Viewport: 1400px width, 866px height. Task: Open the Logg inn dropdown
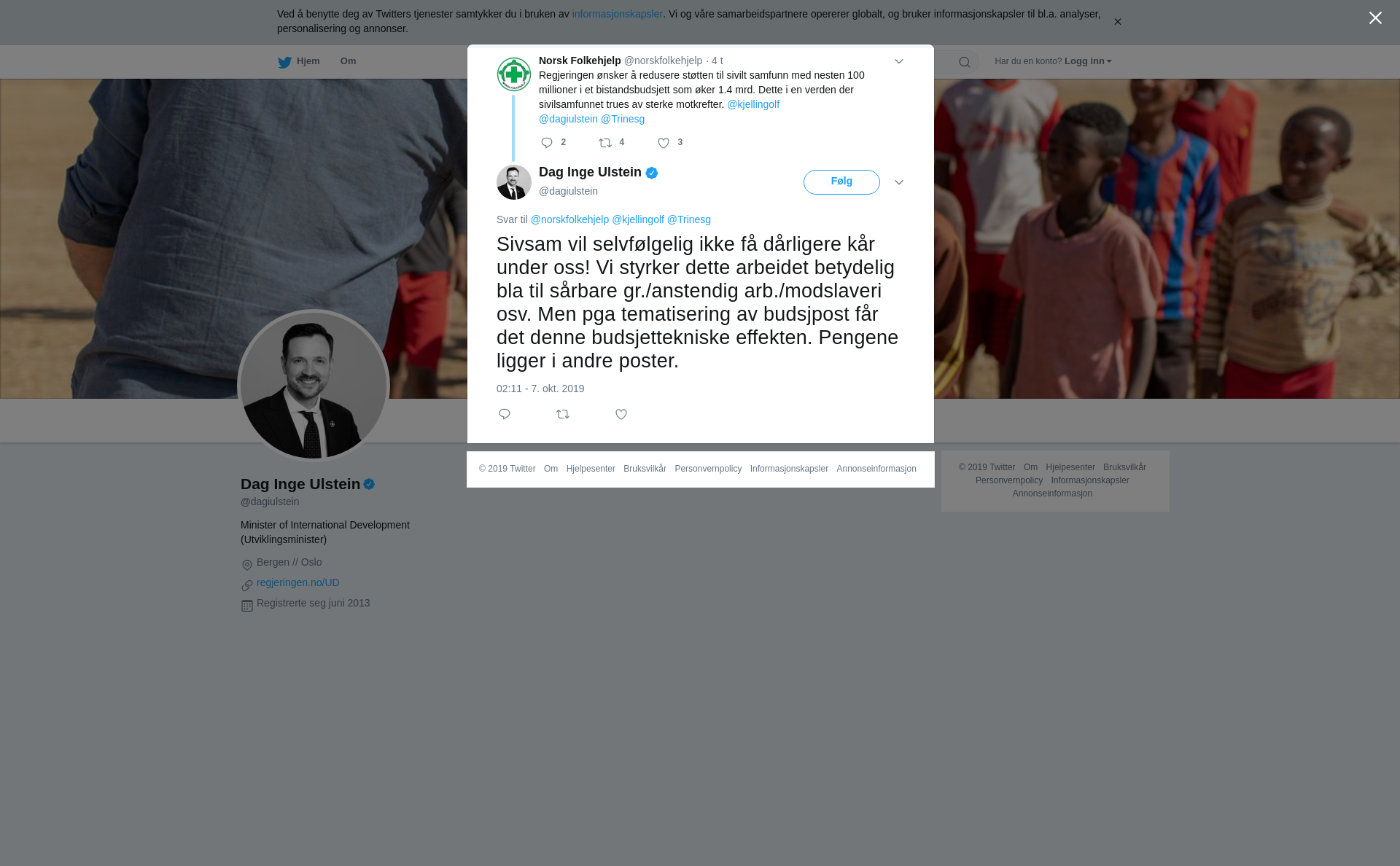coord(1088,61)
